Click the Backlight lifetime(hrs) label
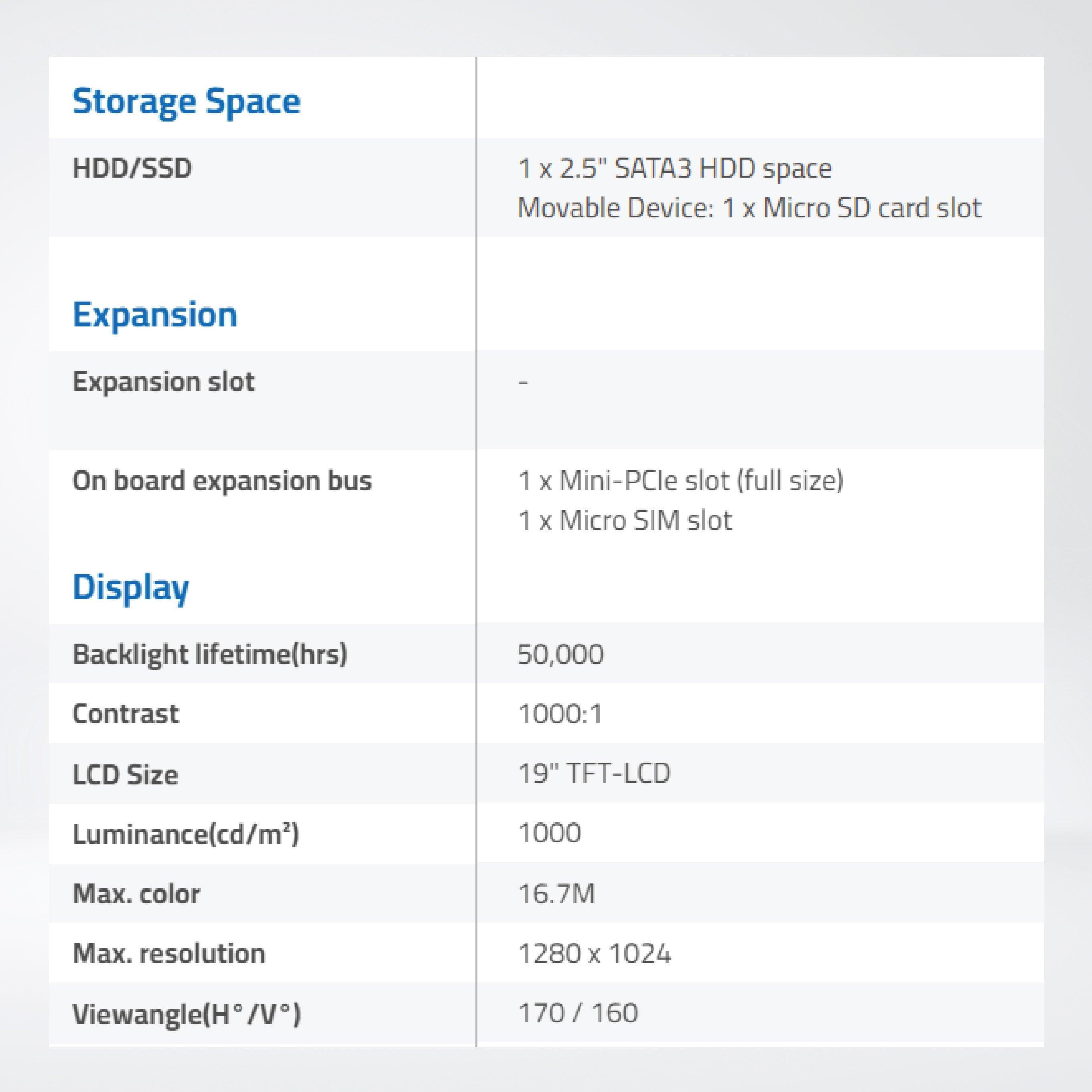This screenshot has width=1092, height=1092. pos(210,654)
